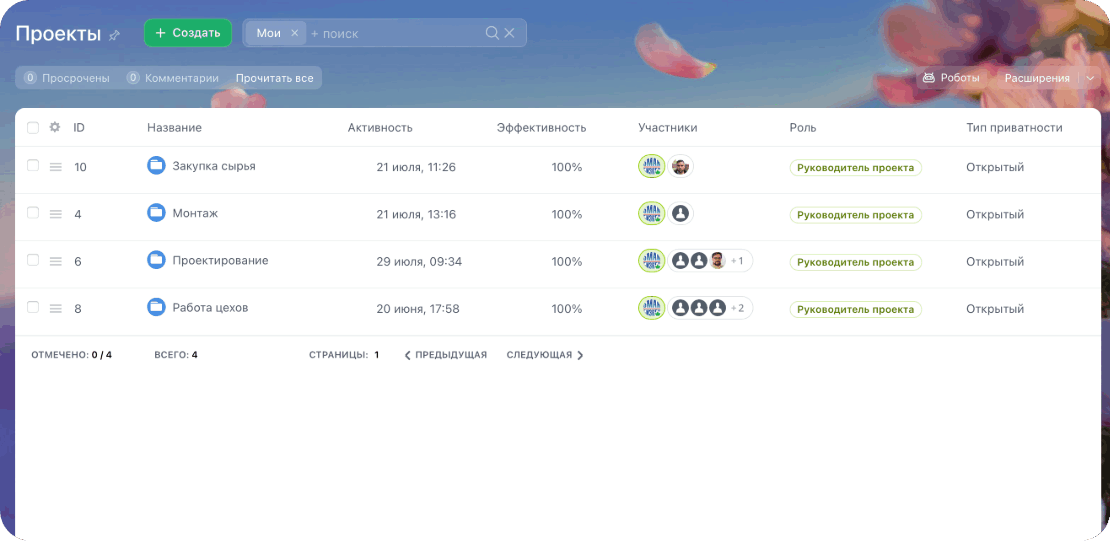This screenshot has height=541, width=1110.
Task: Click folder icon of Закупка сырья
Action: pyautogui.click(x=156, y=166)
